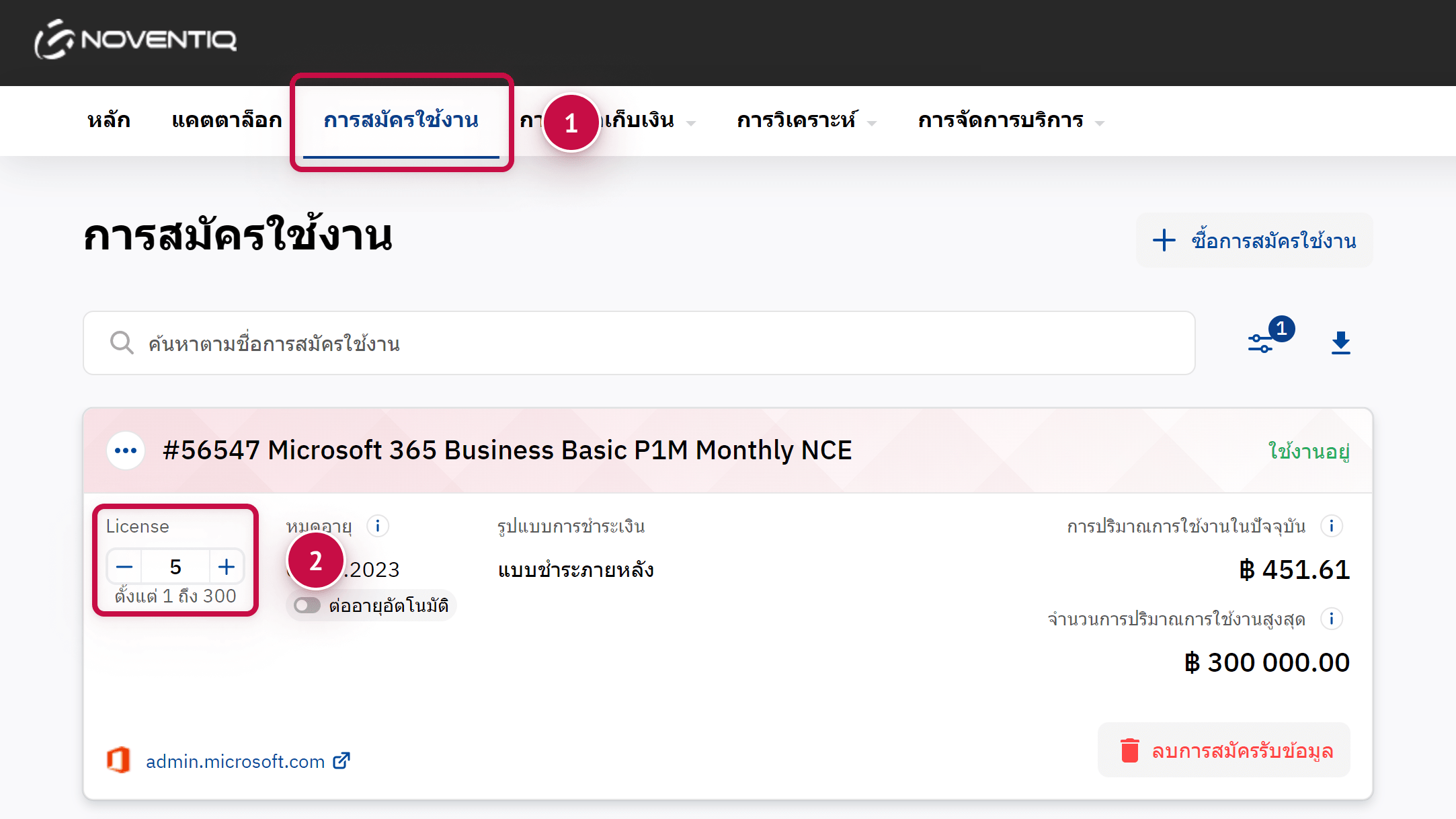Viewport: 1456px width, 819px height.
Task: Click the search magnifier icon
Action: coord(122,343)
